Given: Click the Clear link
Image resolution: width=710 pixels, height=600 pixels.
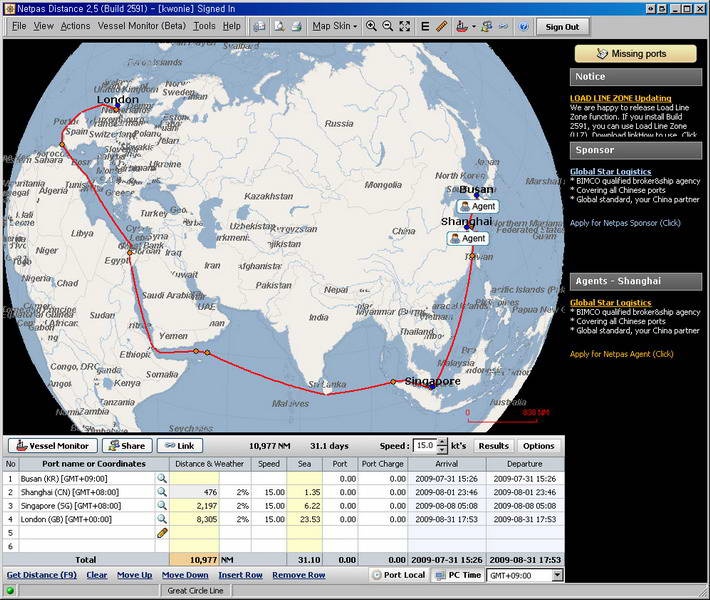Looking at the screenshot, I should [x=97, y=575].
